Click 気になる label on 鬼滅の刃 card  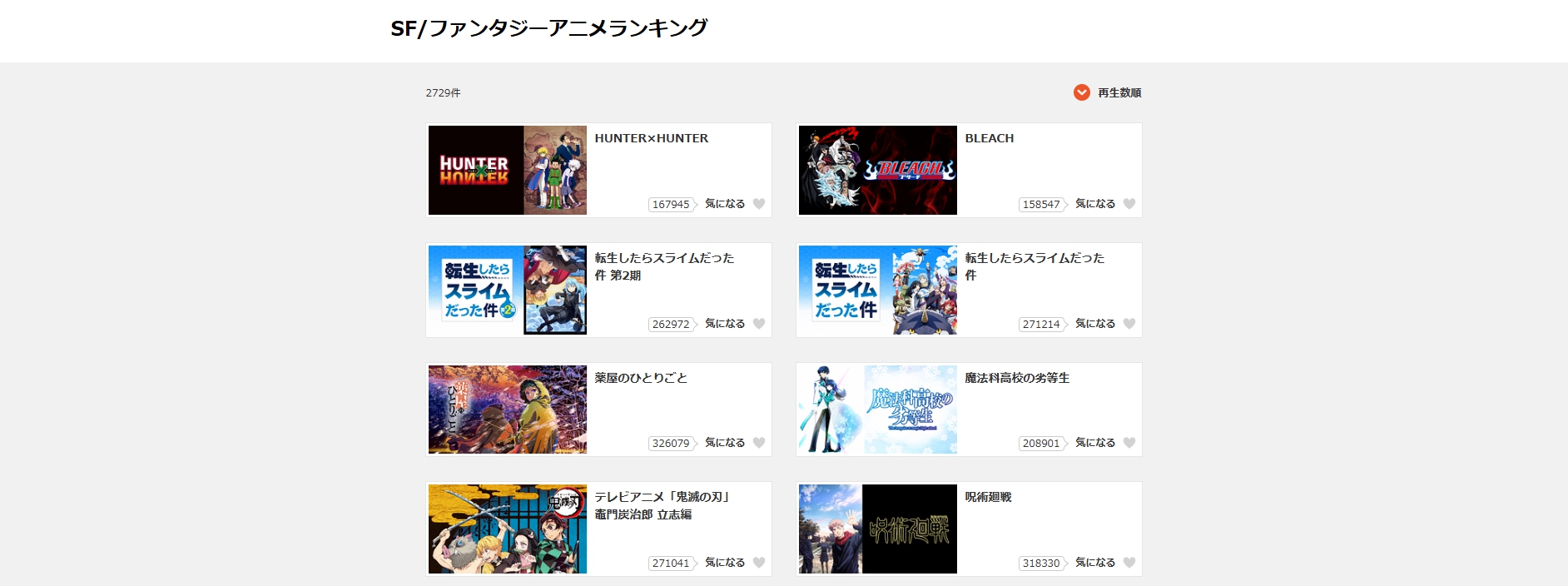pyautogui.click(x=725, y=563)
